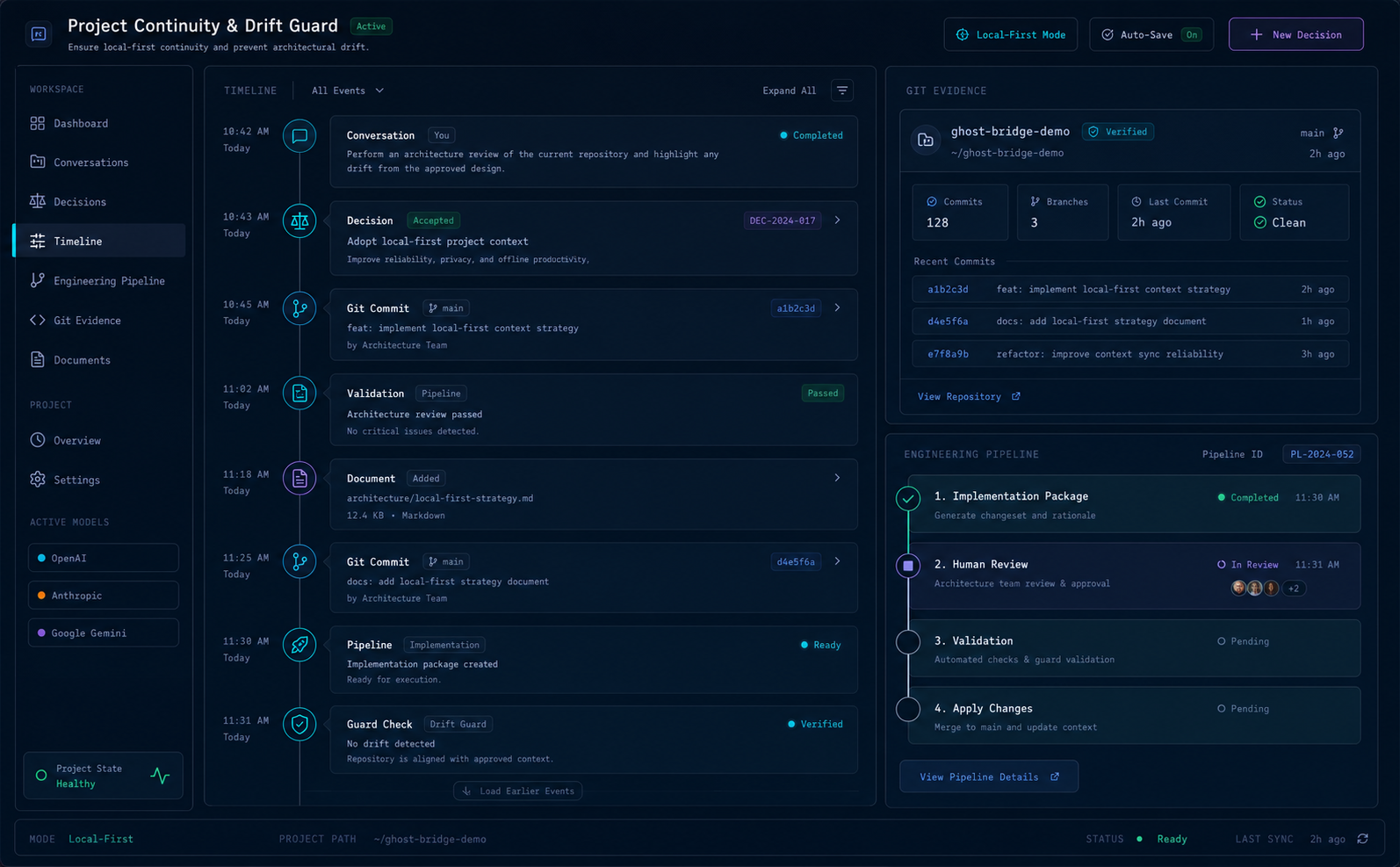Click the Validation step circle marker
Image resolution: width=1400 pixels, height=867 pixels.
pyautogui.click(x=908, y=642)
